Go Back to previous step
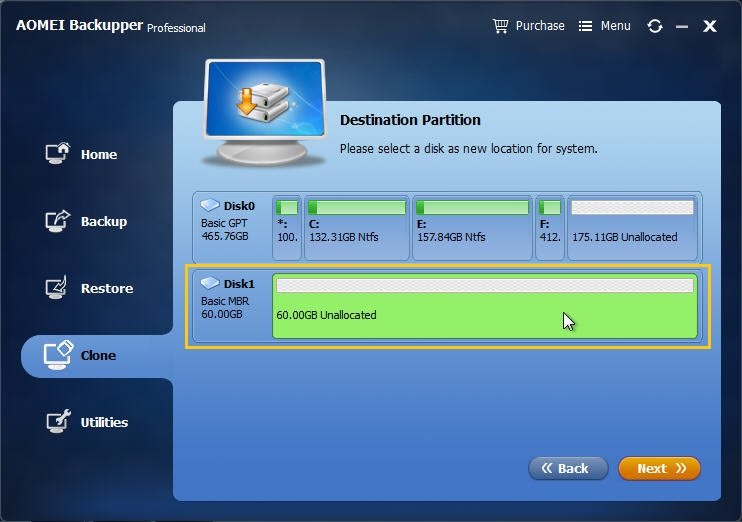 (x=568, y=468)
